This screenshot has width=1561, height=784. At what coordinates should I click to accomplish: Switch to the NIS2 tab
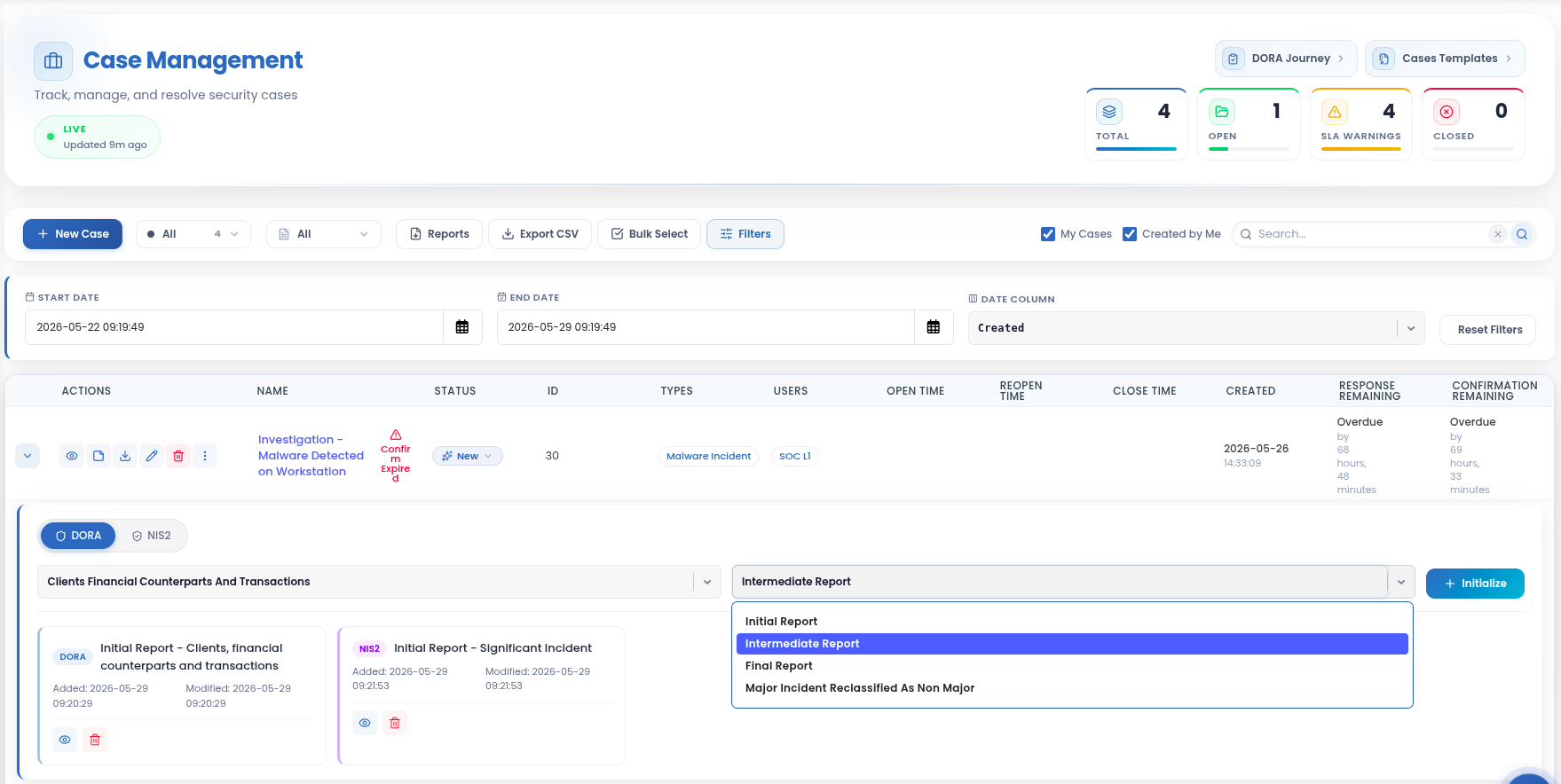(x=152, y=536)
